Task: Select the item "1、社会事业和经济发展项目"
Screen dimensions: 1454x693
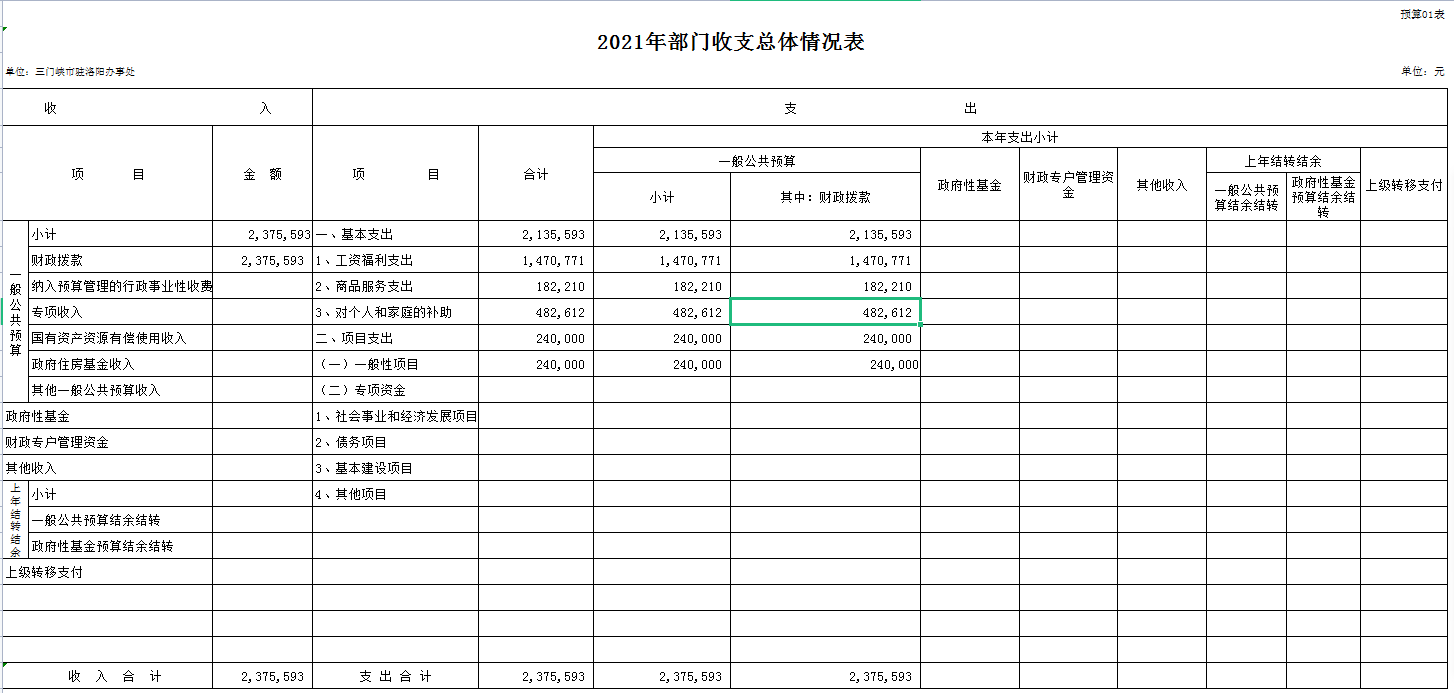Action: (x=397, y=416)
